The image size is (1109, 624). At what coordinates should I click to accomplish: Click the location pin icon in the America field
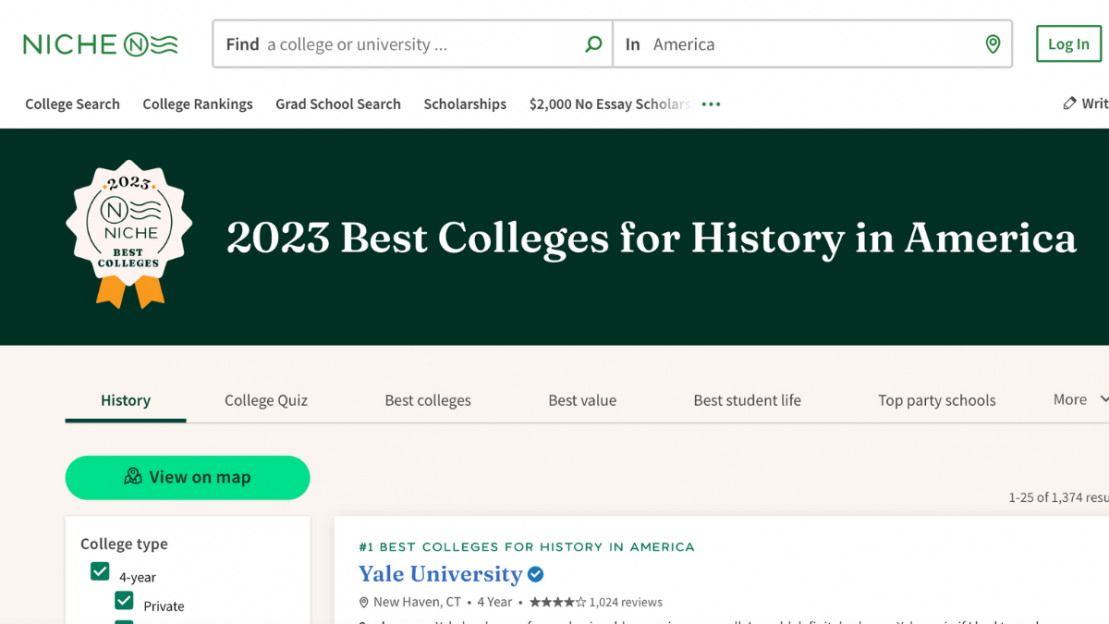click(992, 44)
